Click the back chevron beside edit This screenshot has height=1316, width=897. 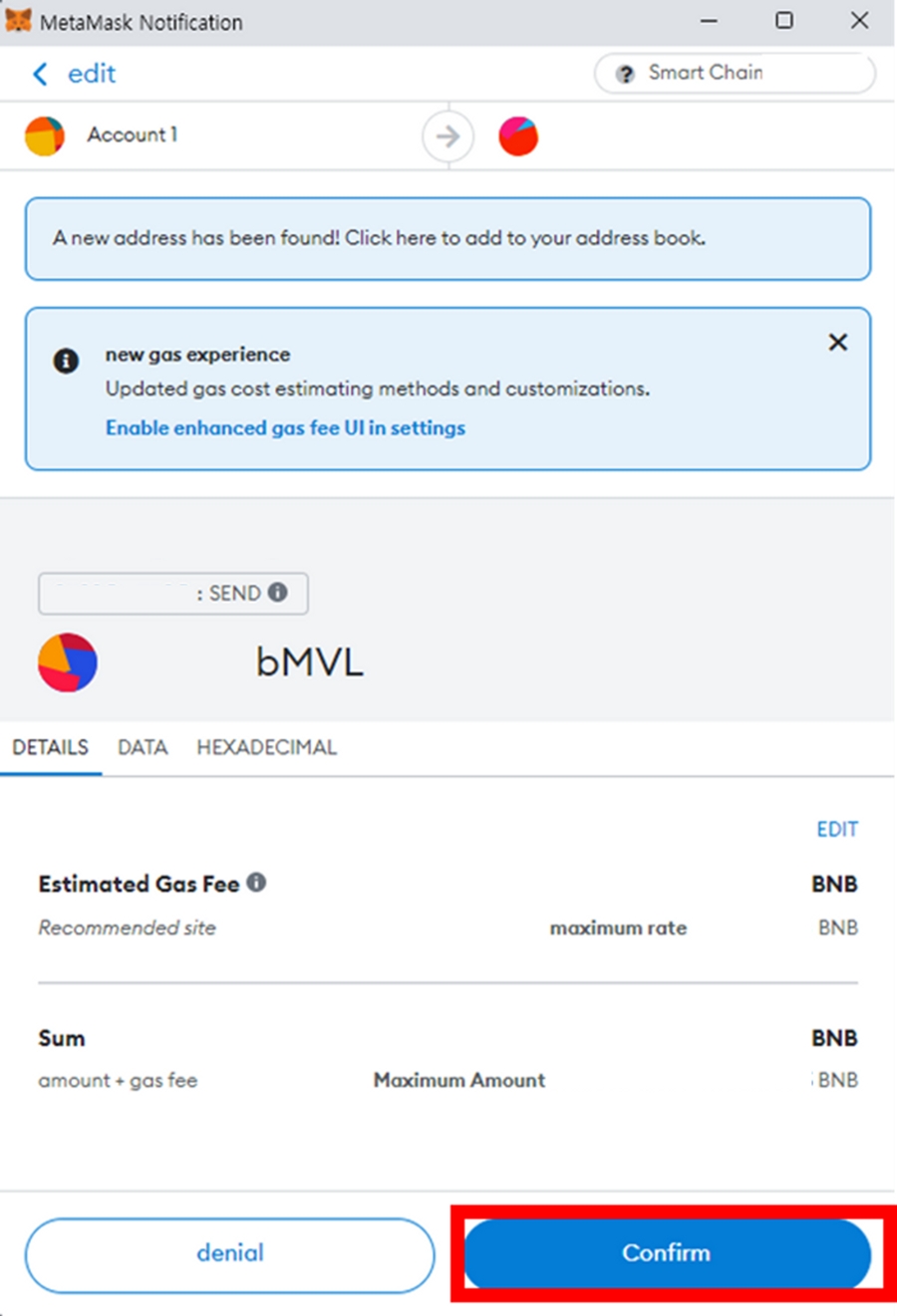tap(40, 74)
